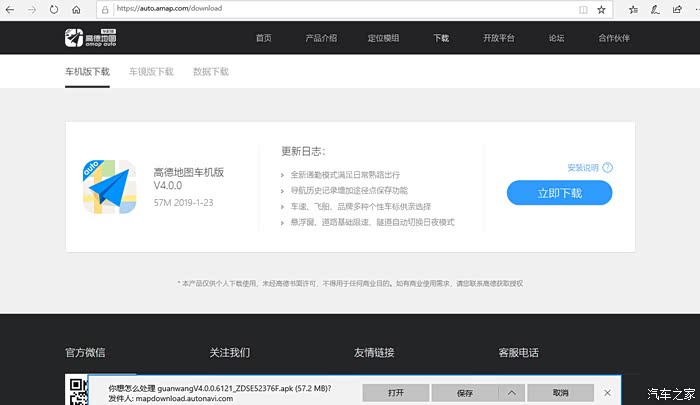Viewport: 700px width, 405px height.
Task: Open 产品介绍 in navigation menu
Action: click(x=321, y=38)
